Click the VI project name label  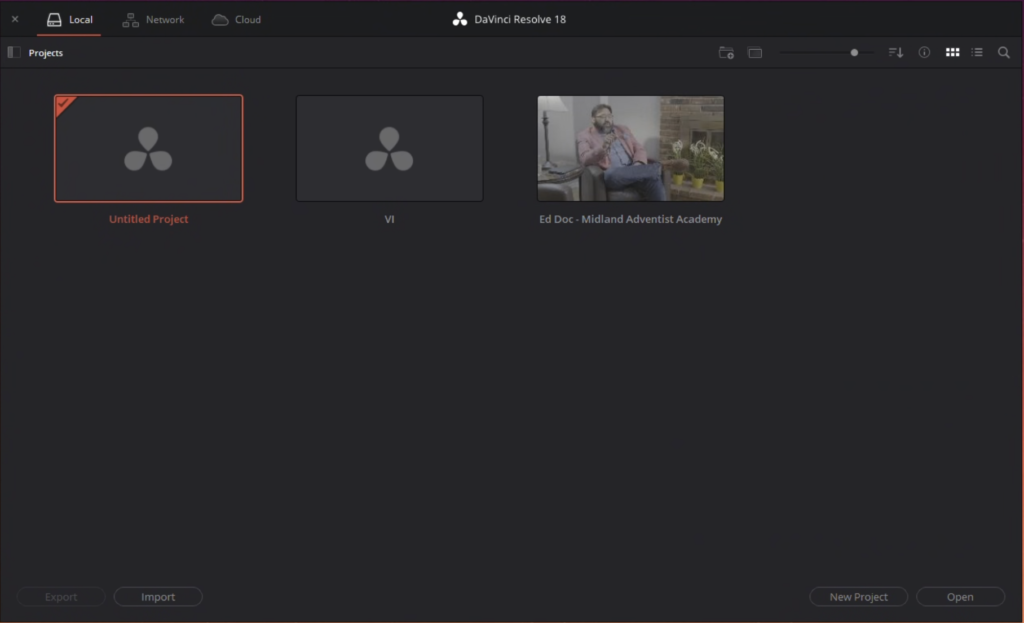[x=389, y=219]
